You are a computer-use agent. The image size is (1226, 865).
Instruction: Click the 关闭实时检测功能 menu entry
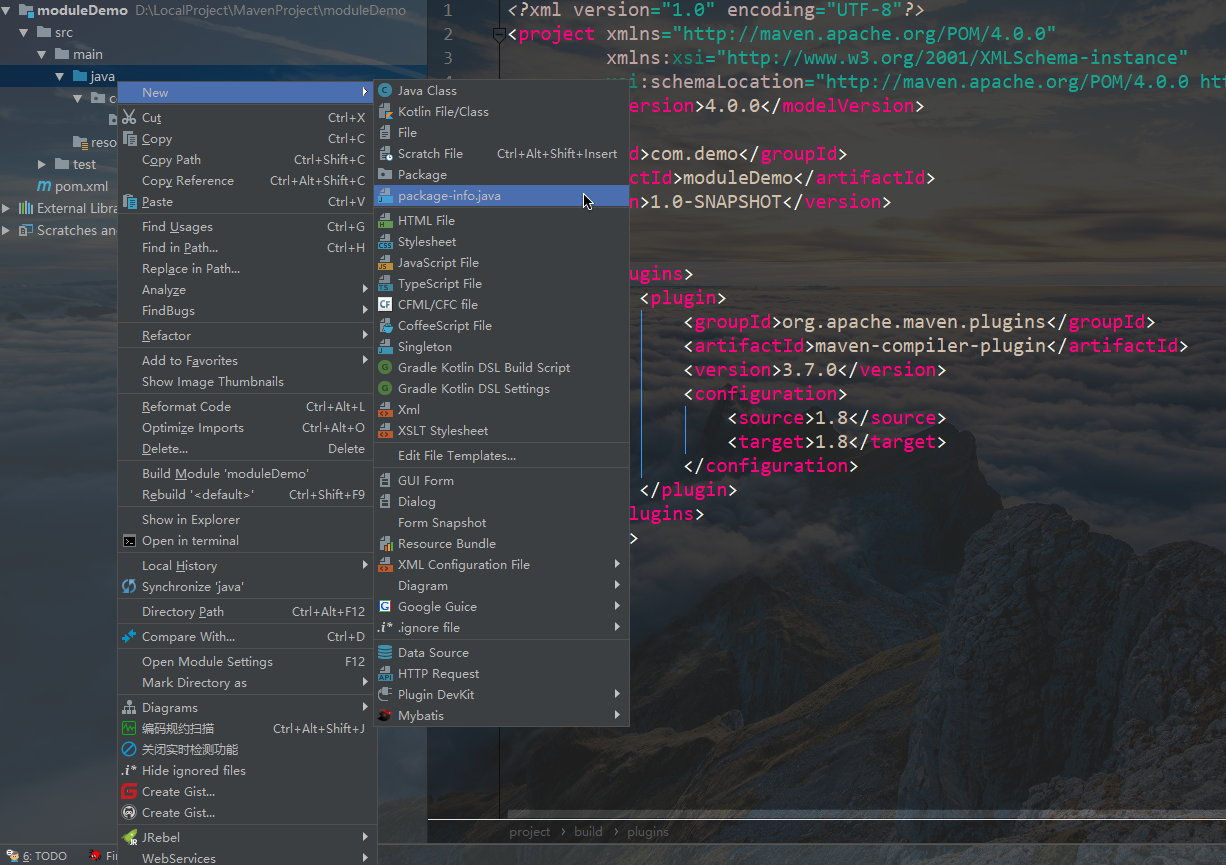pyautogui.click(x=247, y=749)
